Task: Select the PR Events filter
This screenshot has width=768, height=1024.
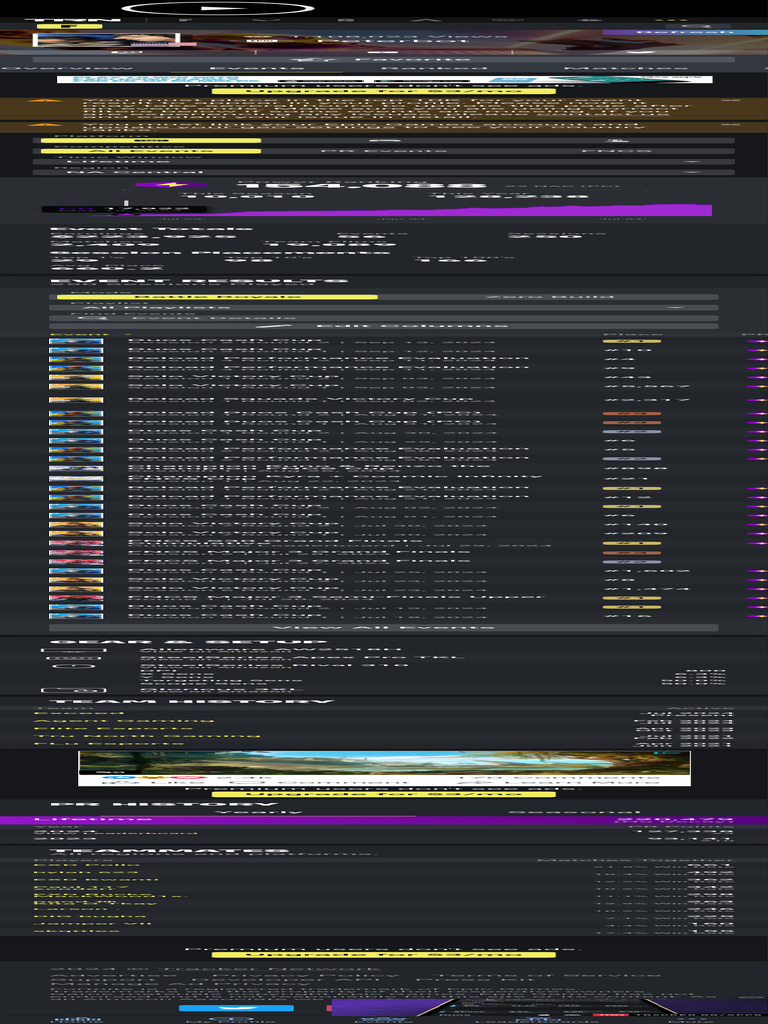Action: pos(384,150)
